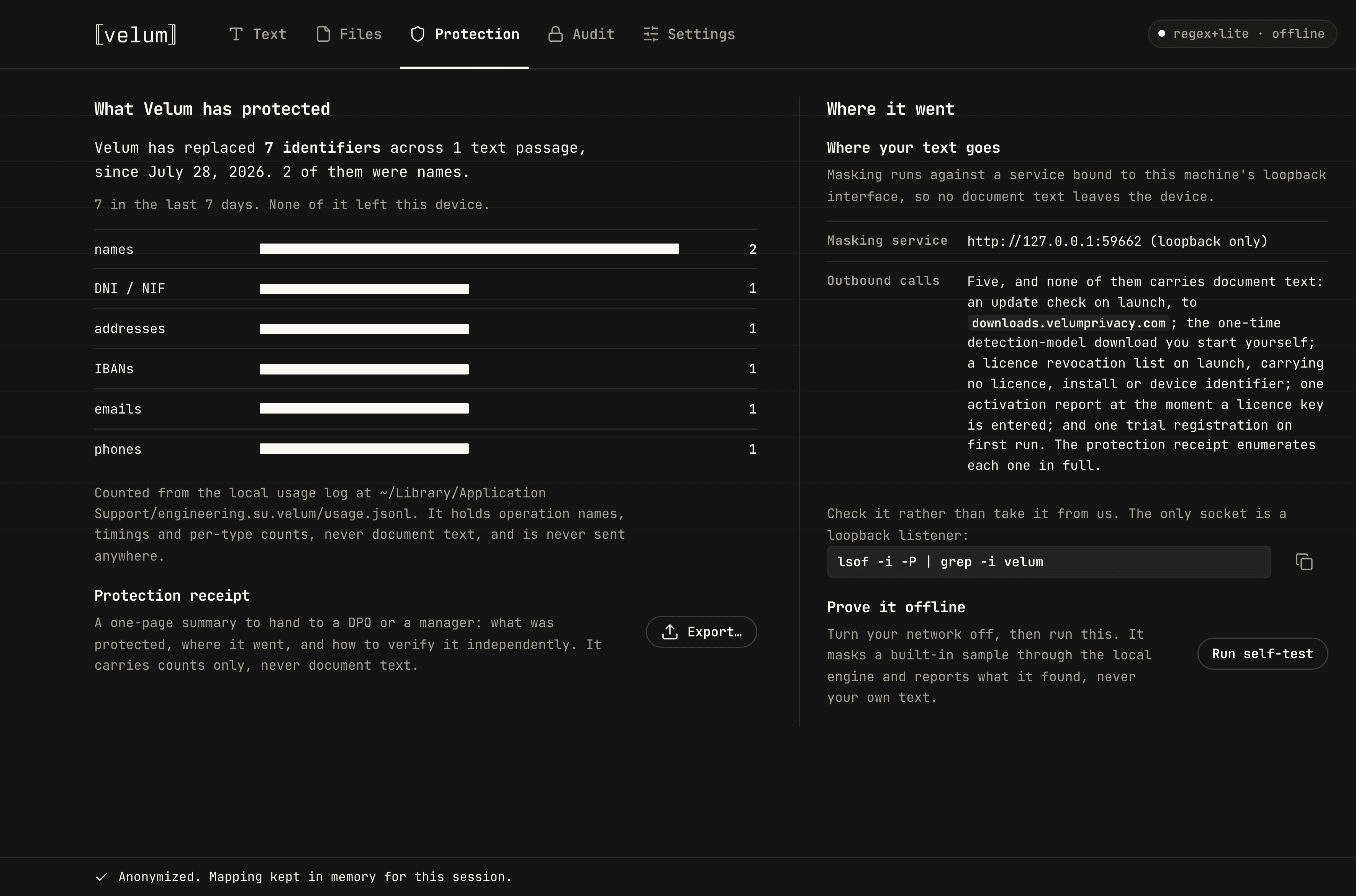Click the IBANs row label
The width and height of the screenshot is (1356, 896).
pos(114,369)
